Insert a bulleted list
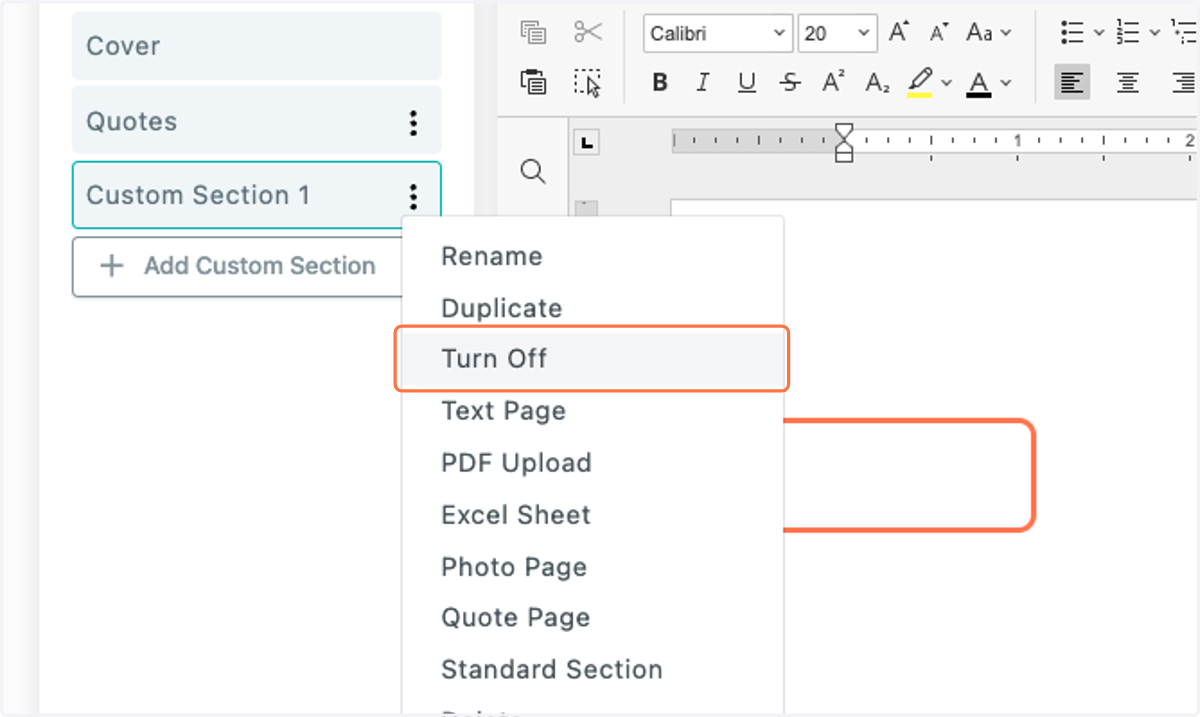The height and width of the screenshot is (717, 1200). tap(1073, 33)
